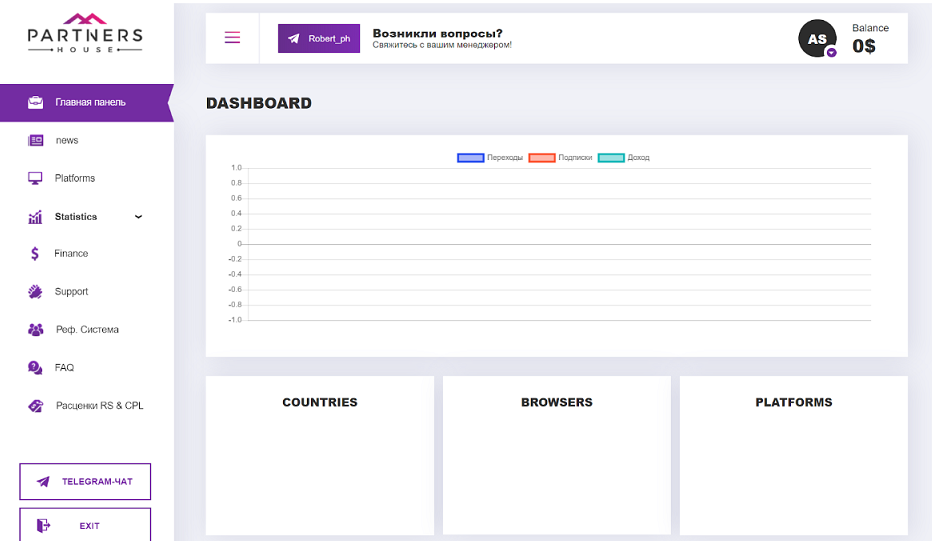Expand the Statistics submenu chevron

pyautogui.click(x=138, y=217)
